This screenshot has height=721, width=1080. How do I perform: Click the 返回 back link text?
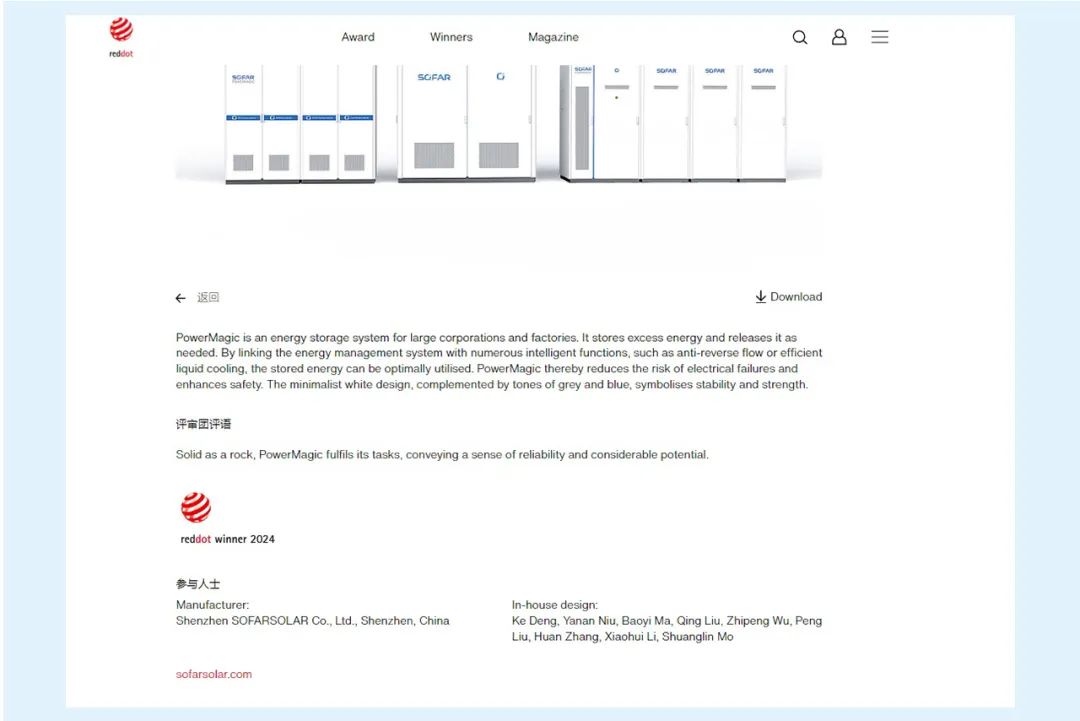pyautogui.click(x=208, y=298)
